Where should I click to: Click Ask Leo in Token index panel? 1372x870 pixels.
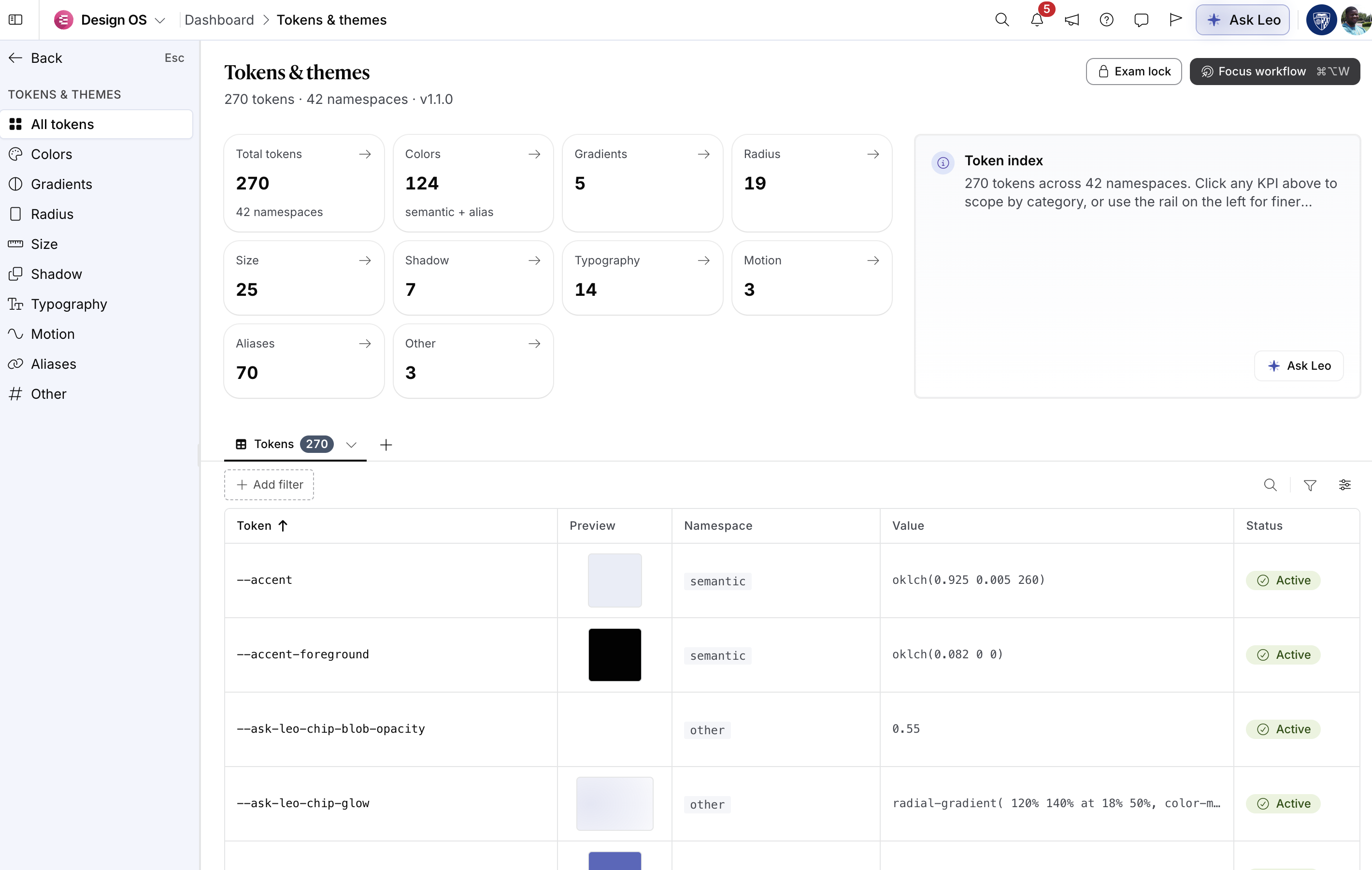pos(1299,365)
